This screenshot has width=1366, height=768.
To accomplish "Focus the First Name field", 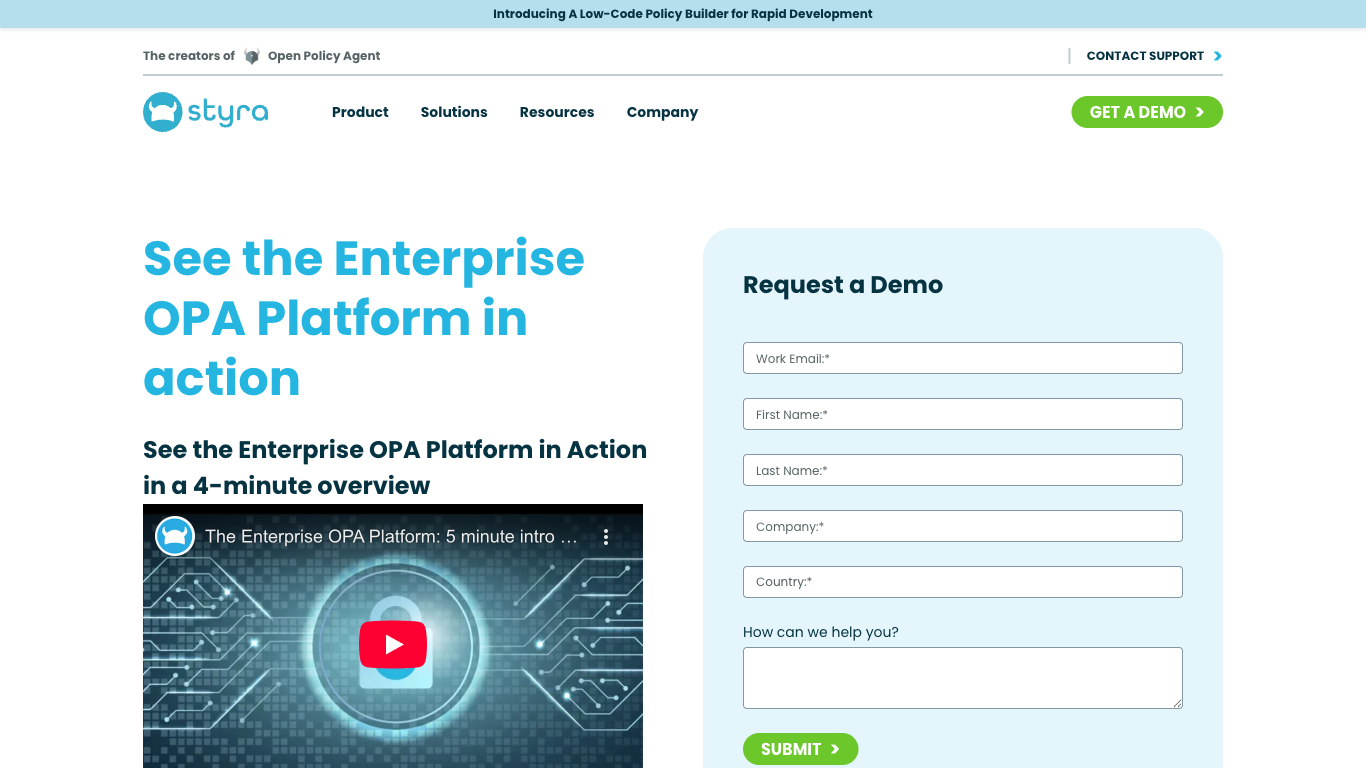I will (963, 414).
